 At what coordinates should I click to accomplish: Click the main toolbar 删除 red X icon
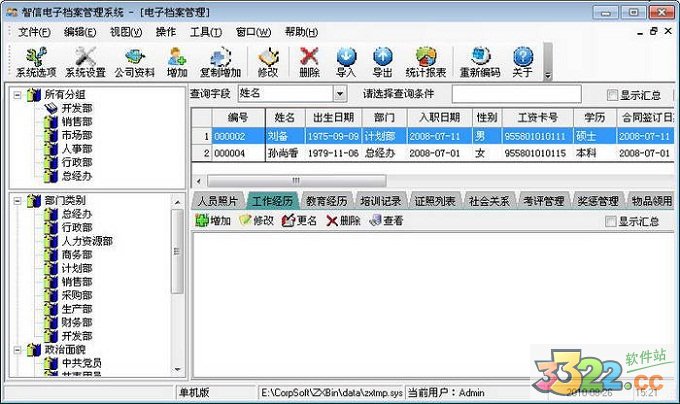coord(309,62)
